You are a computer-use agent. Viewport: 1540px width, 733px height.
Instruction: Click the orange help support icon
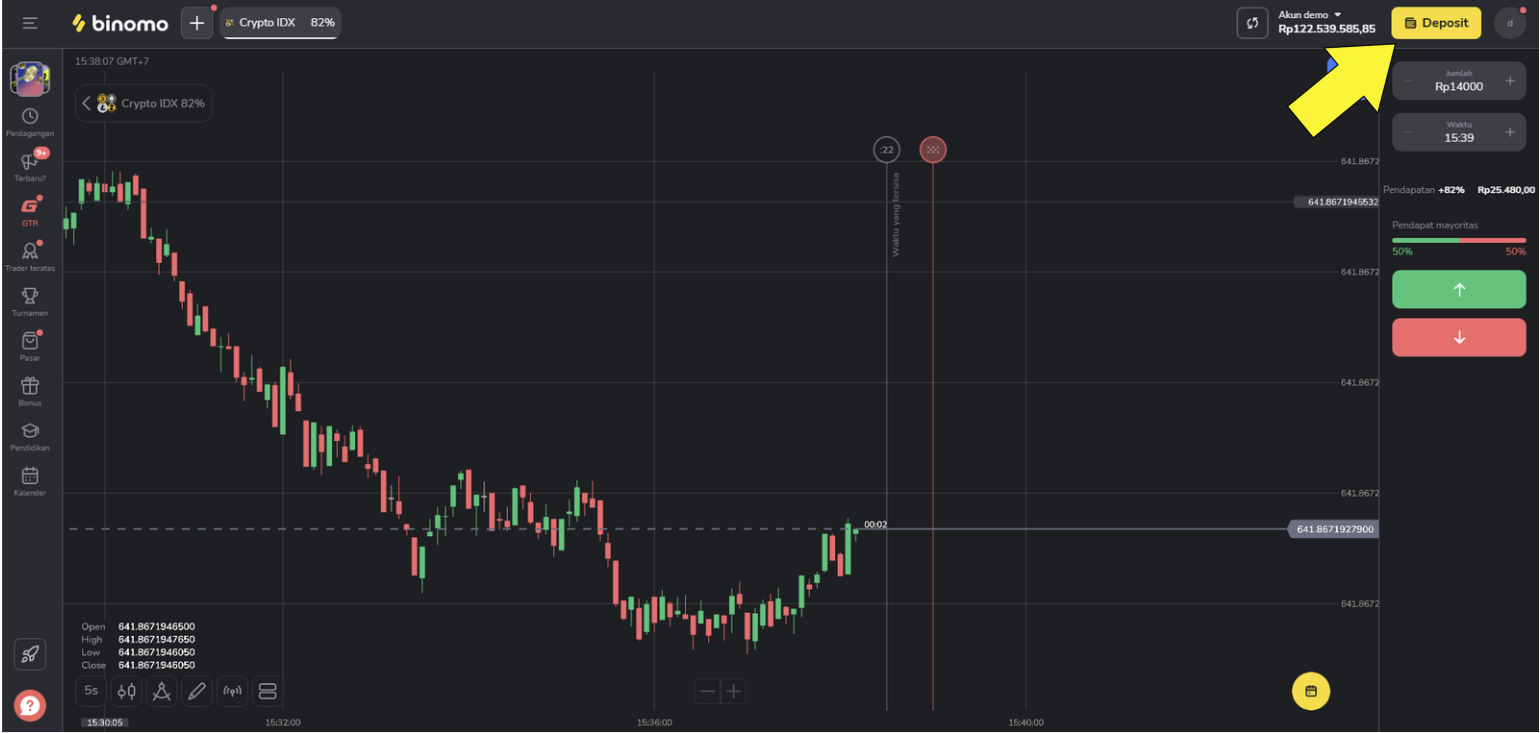click(x=30, y=706)
